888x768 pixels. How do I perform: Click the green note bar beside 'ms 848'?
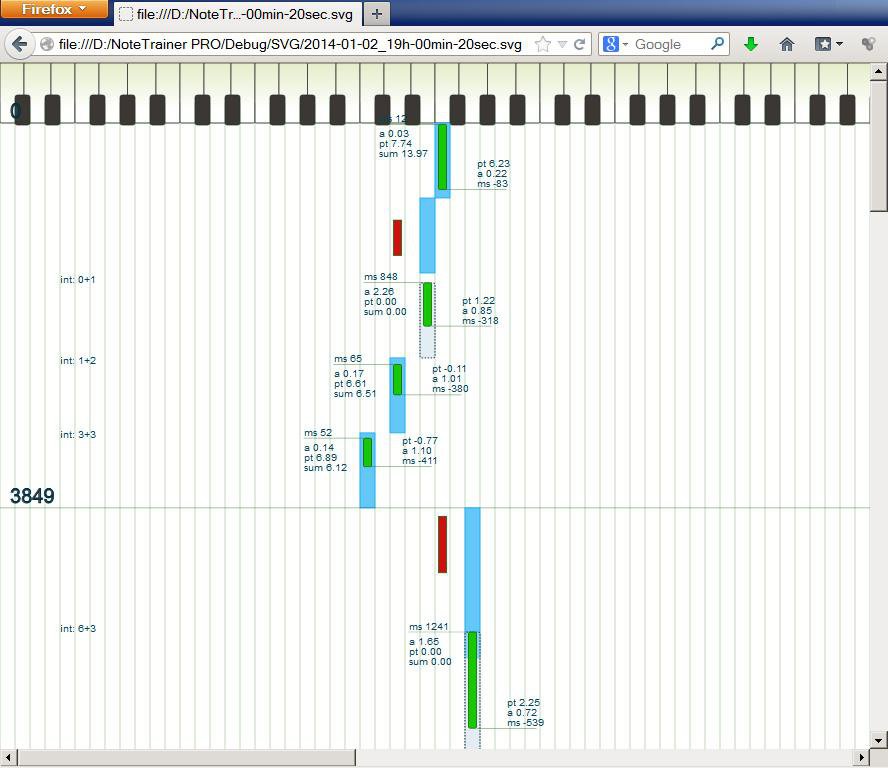tap(428, 305)
